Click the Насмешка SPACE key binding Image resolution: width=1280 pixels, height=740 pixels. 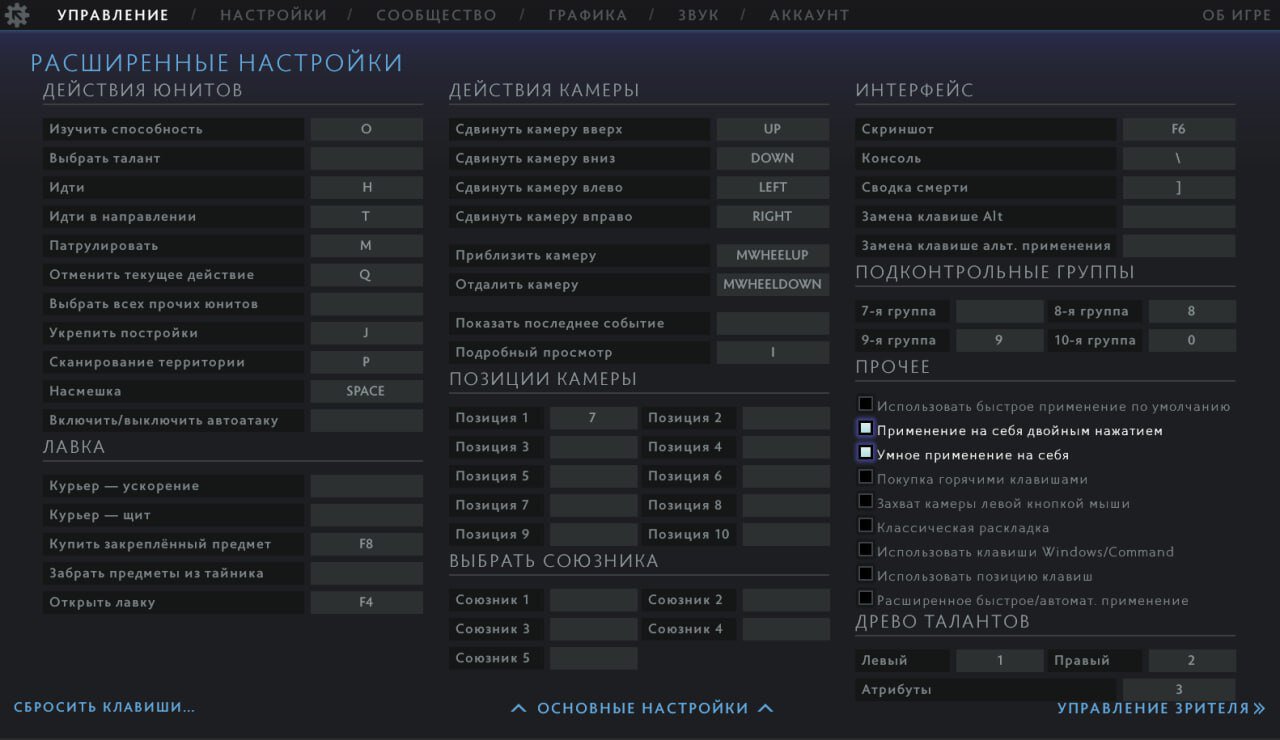click(366, 391)
